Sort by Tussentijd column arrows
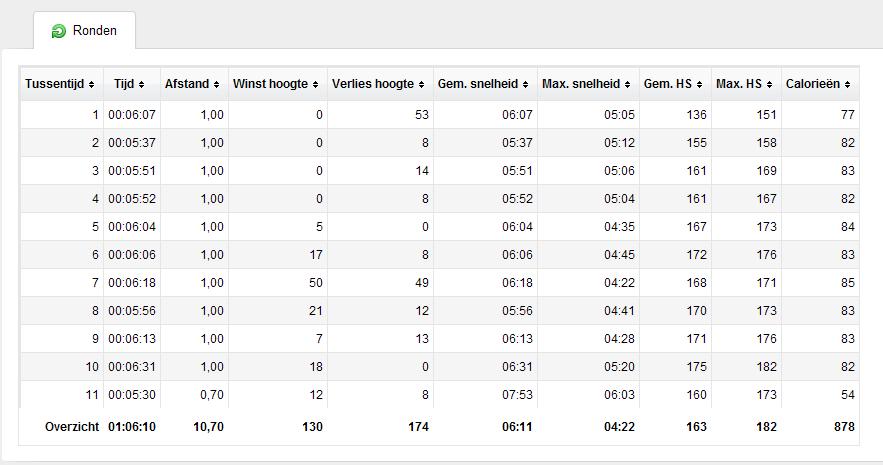 click(x=91, y=84)
